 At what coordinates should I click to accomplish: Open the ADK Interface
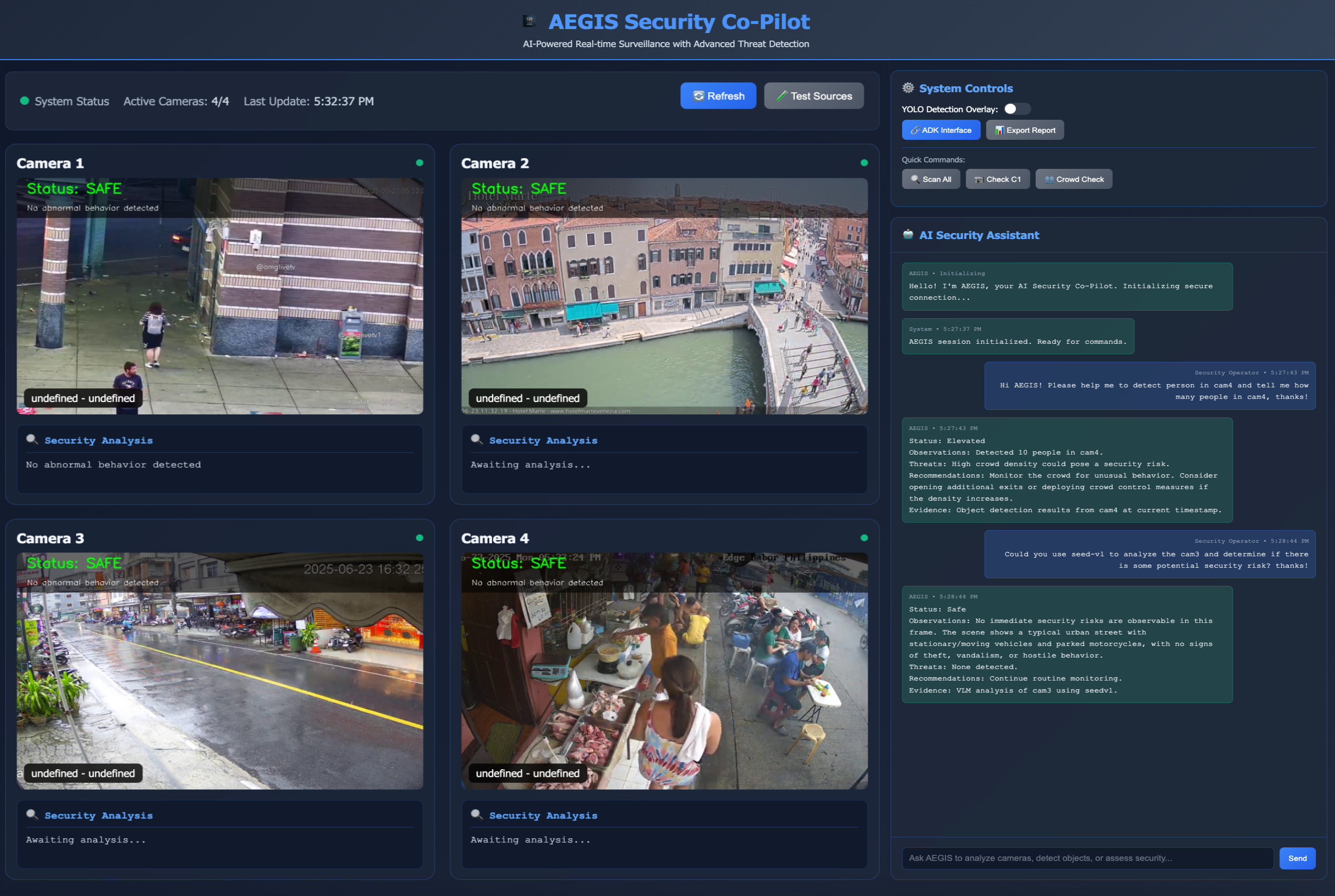pos(941,130)
